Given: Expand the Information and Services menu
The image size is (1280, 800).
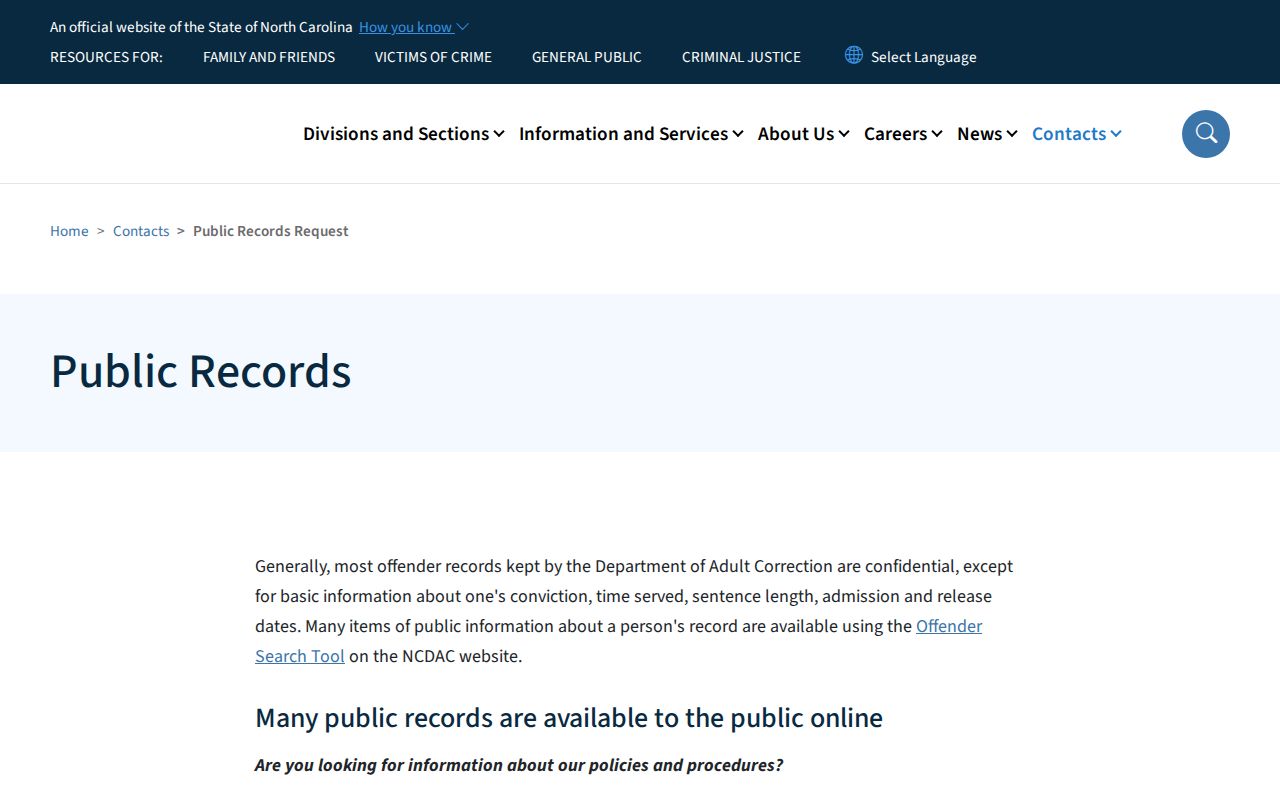Looking at the screenshot, I should 631,134.
